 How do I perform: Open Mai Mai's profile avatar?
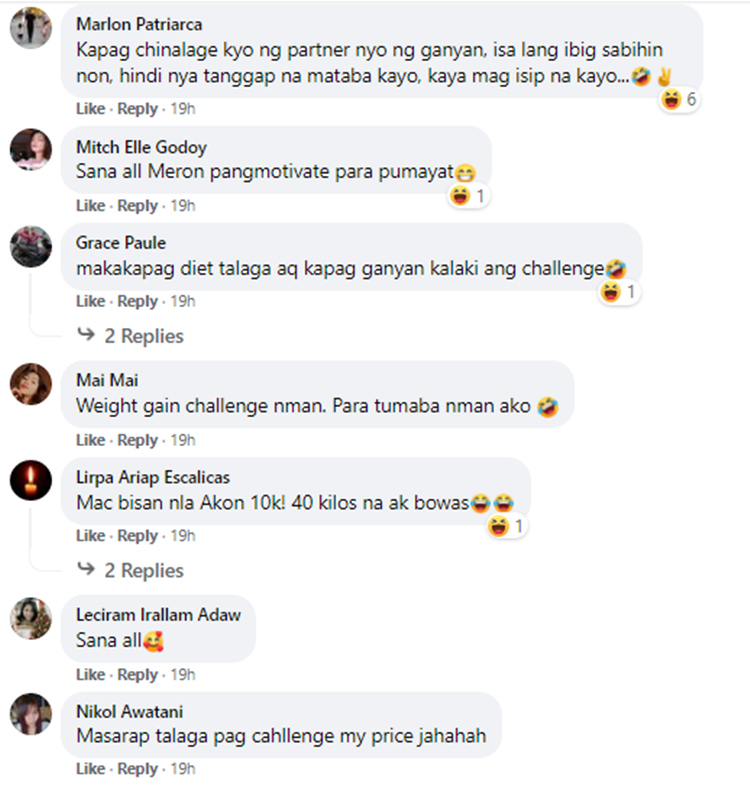(31, 384)
